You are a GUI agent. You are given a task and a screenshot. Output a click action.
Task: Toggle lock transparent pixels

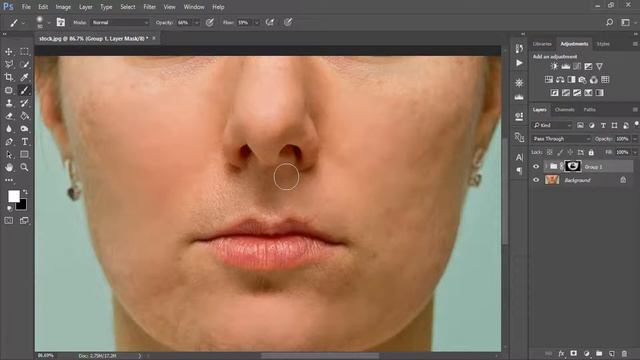(550, 152)
